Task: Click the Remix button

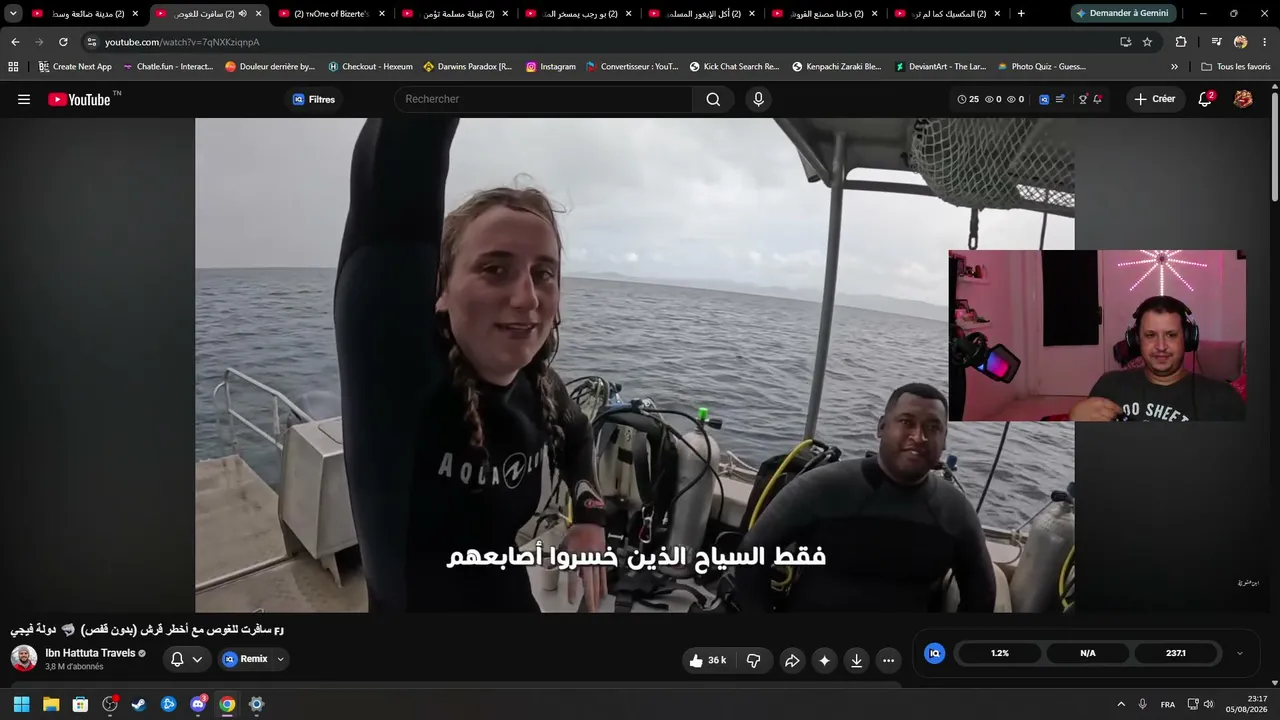Action: point(245,659)
